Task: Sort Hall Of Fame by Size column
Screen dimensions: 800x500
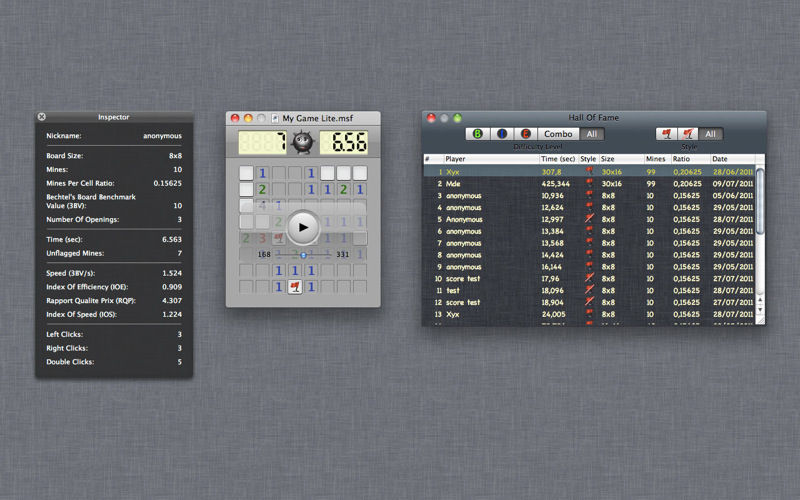Action: 621,159
